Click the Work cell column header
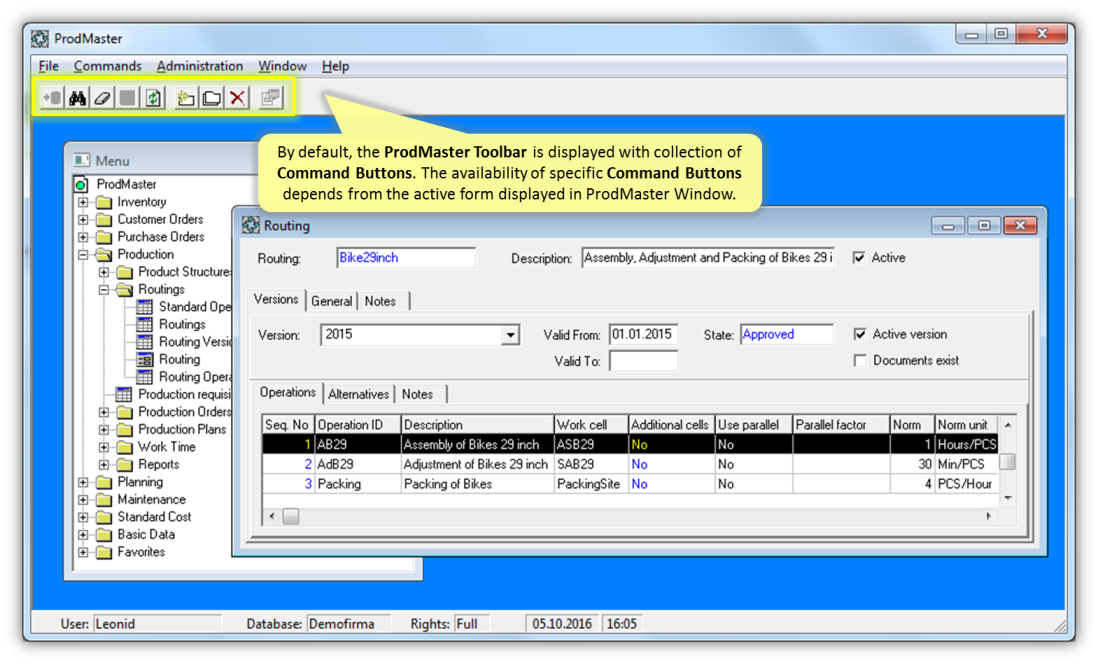Screen dimensions: 1098x664 point(590,424)
